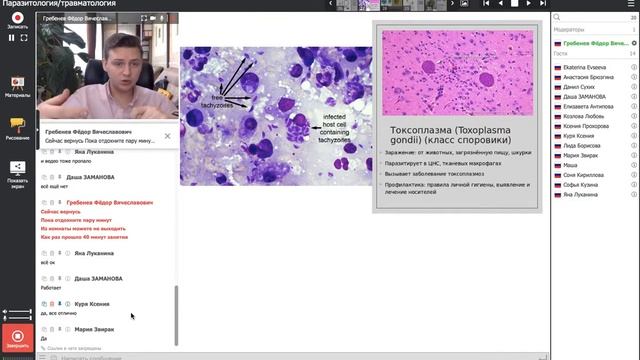The image size is (640, 360).
Task: Click the pink histology slide image
Action: coord(458,73)
